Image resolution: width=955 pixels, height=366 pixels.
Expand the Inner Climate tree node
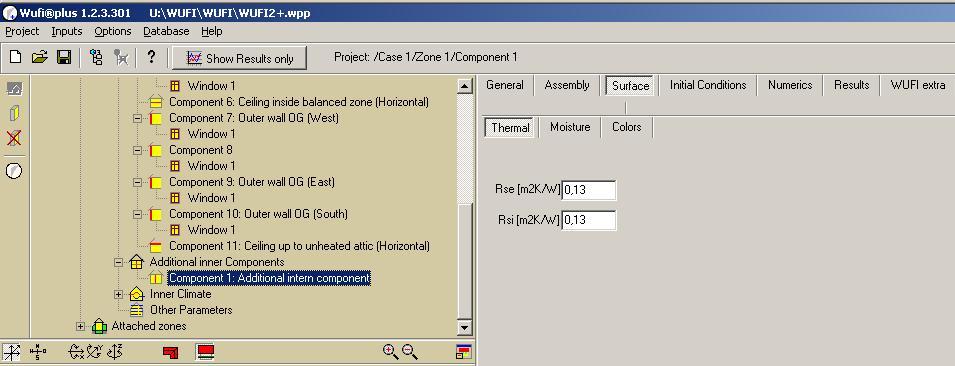pos(118,294)
